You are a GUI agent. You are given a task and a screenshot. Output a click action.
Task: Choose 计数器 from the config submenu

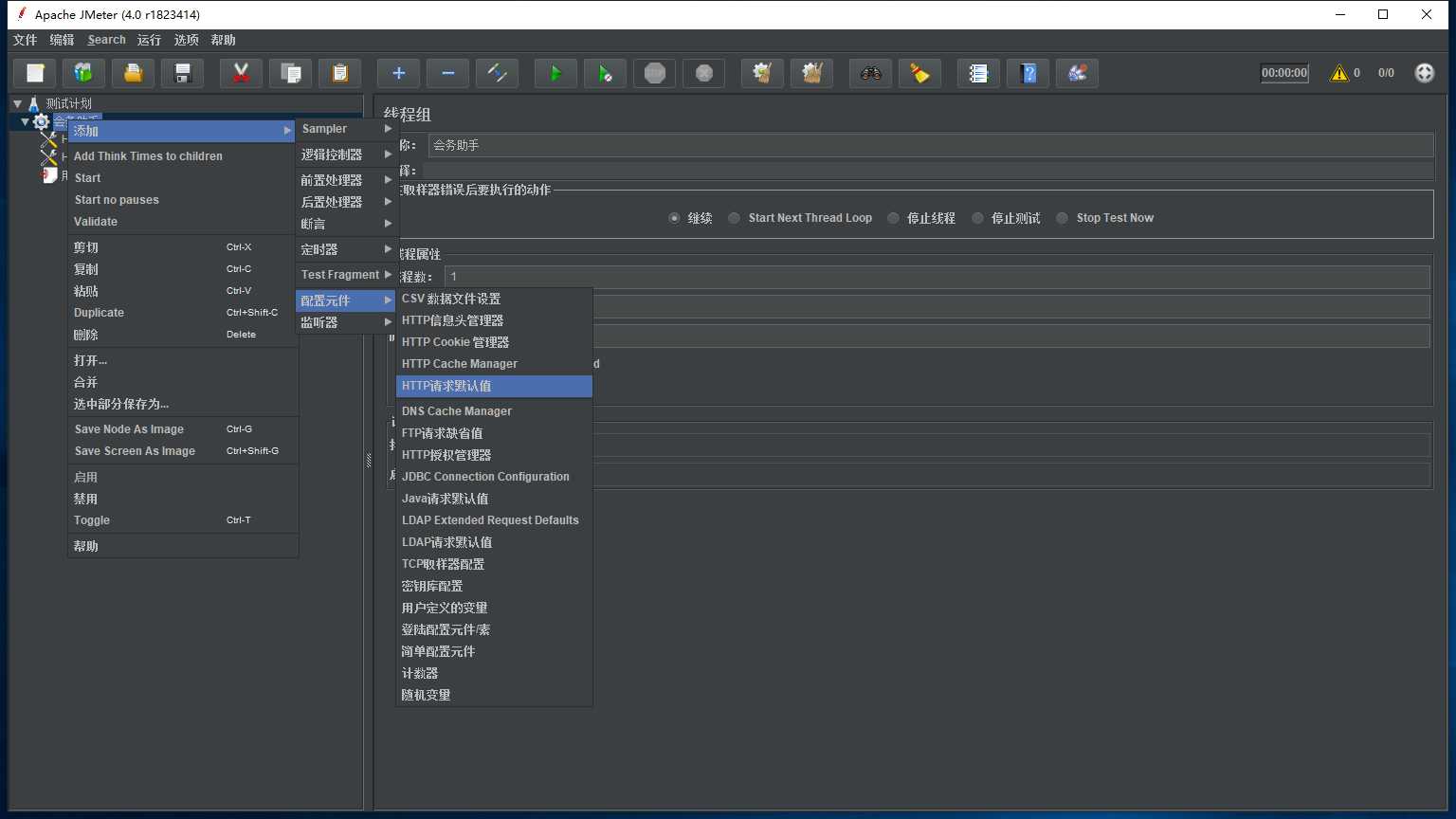pos(494,673)
